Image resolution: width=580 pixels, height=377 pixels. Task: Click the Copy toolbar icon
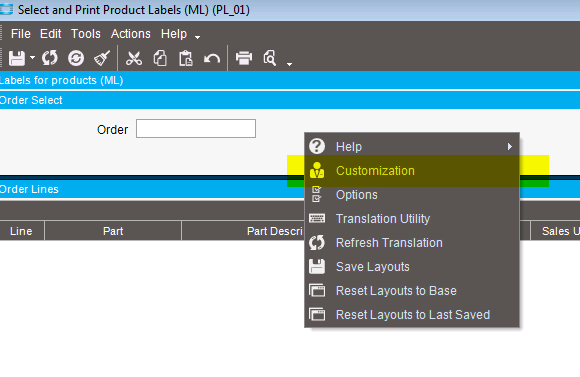point(160,58)
